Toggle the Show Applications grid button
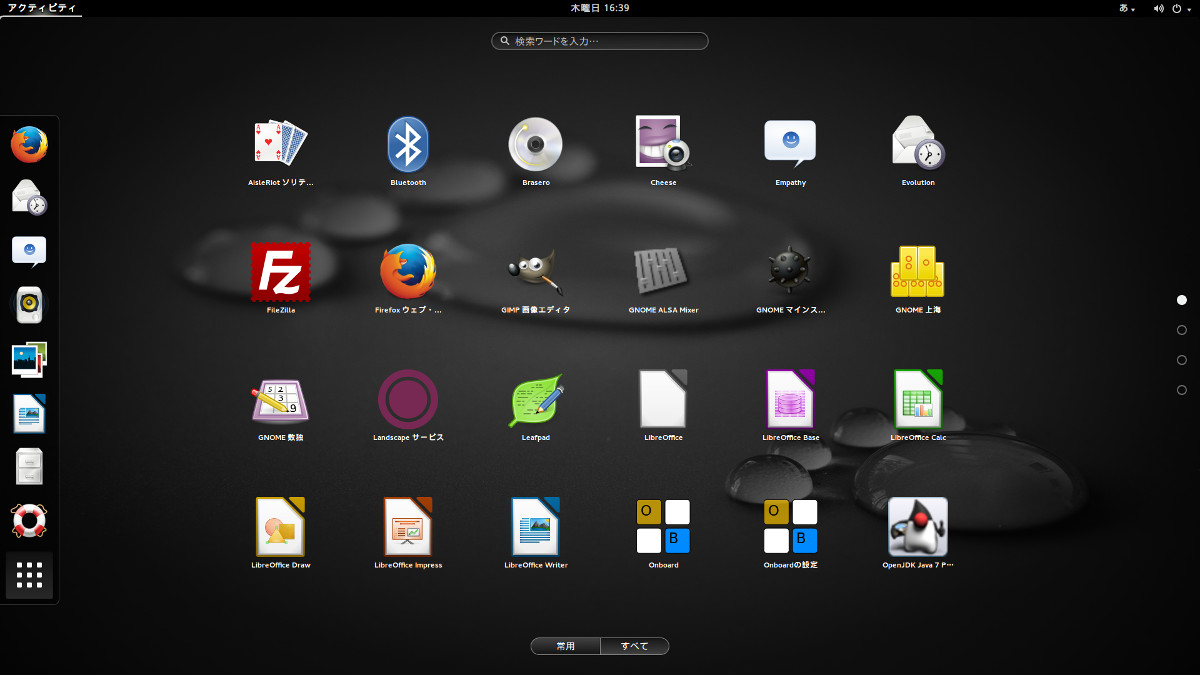Image resolution: width=1200 pixels, height=675 pixels. click(x=30, y=576)
